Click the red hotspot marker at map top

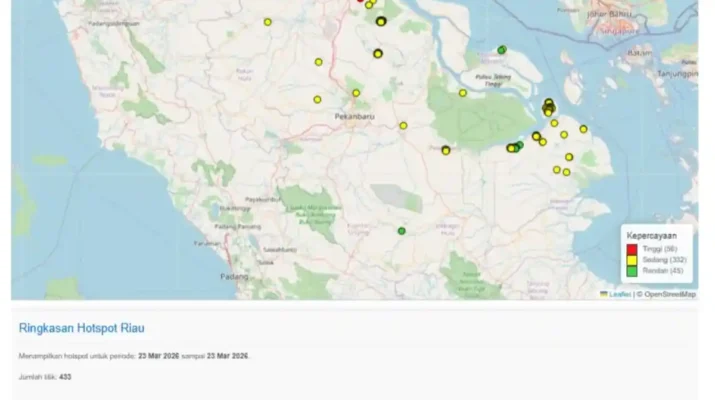360,1
